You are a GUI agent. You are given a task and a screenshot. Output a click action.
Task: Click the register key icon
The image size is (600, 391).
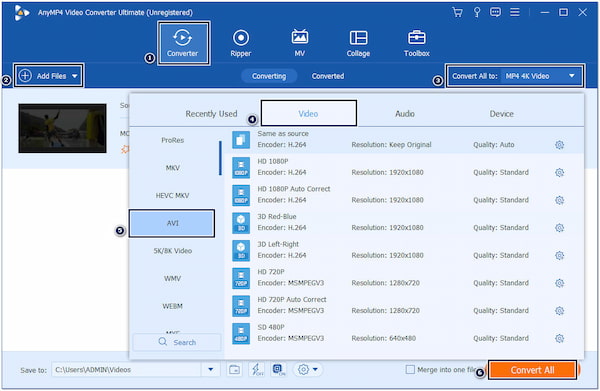pyautogui.click(x=477, y=13)
